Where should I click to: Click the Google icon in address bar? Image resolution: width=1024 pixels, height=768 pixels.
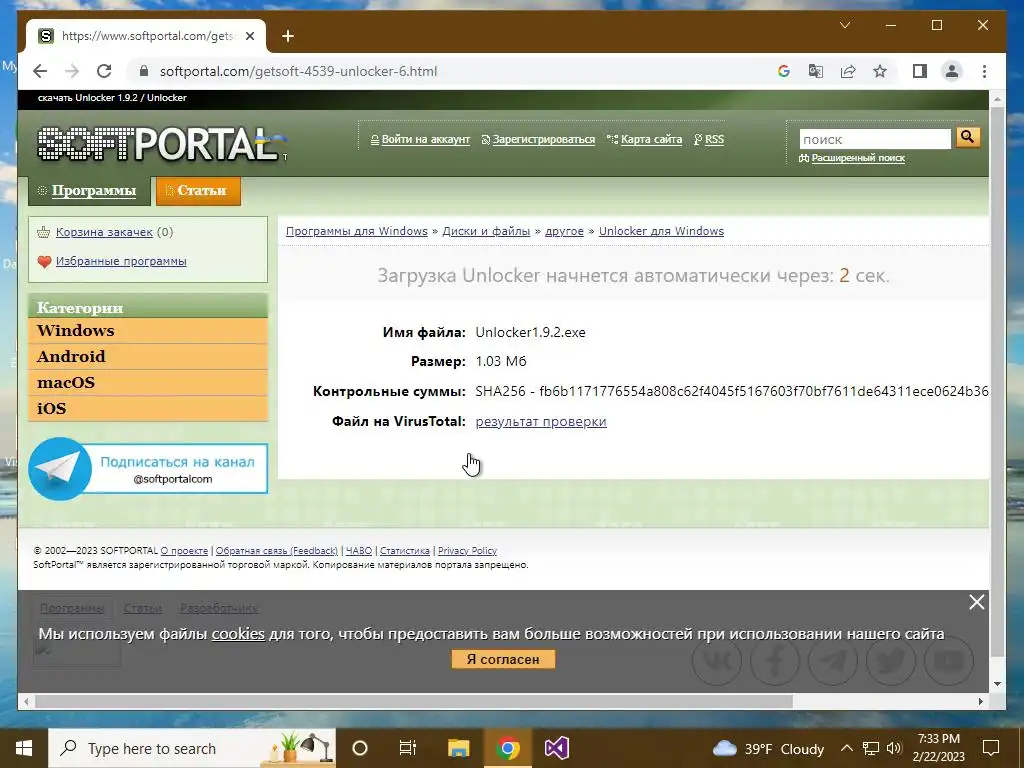pos(784,71)
